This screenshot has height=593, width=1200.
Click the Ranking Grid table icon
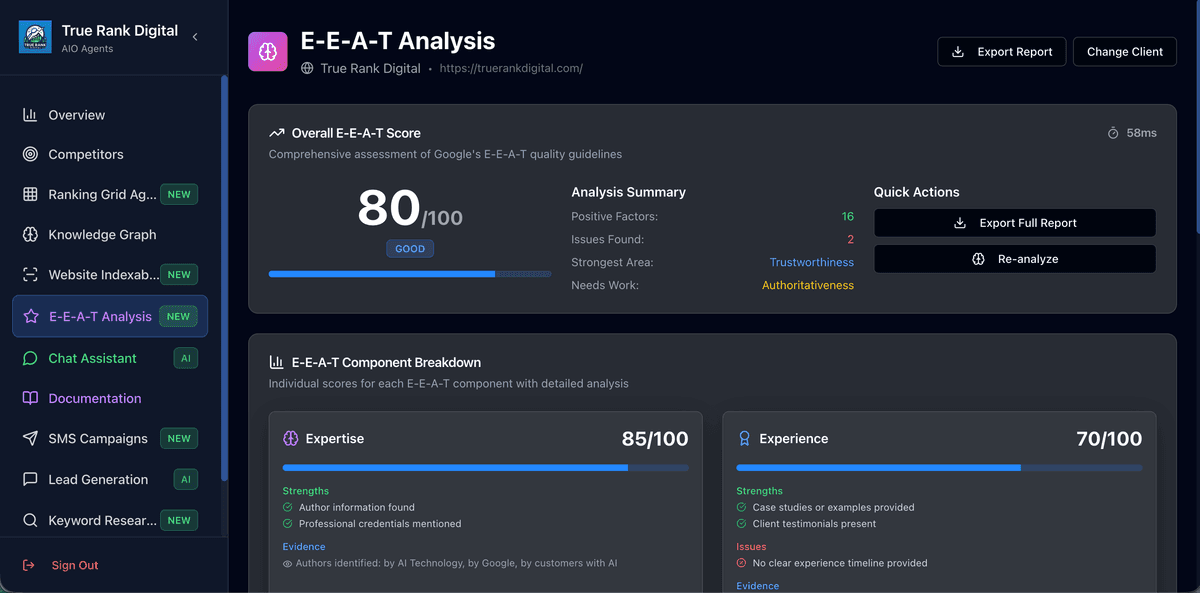pos(30,194)
